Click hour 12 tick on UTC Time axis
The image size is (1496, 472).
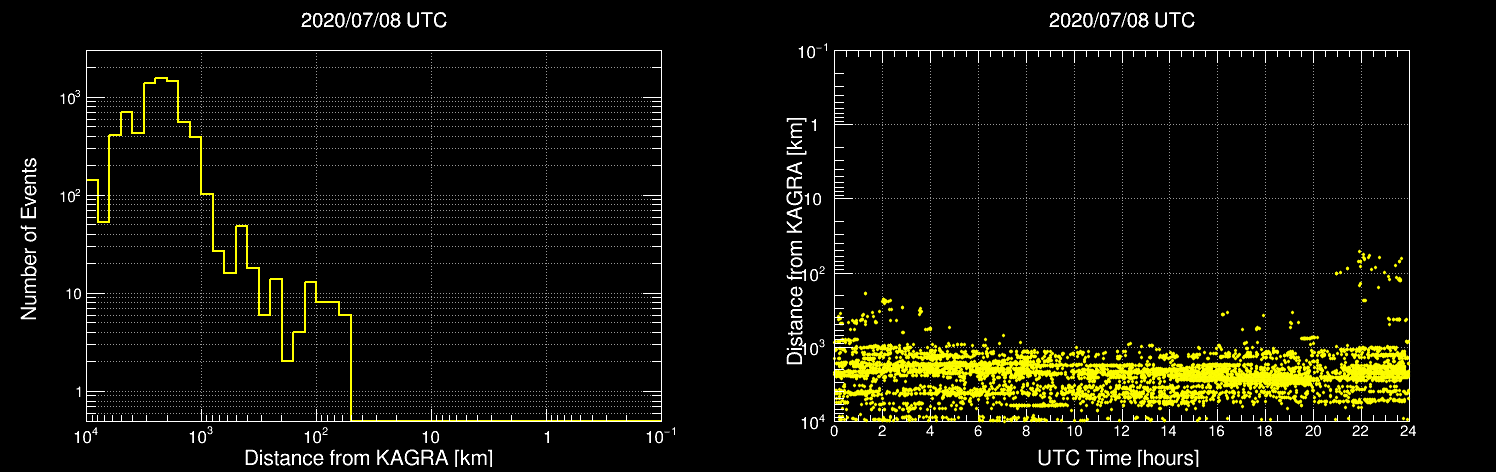[1121, 432]
